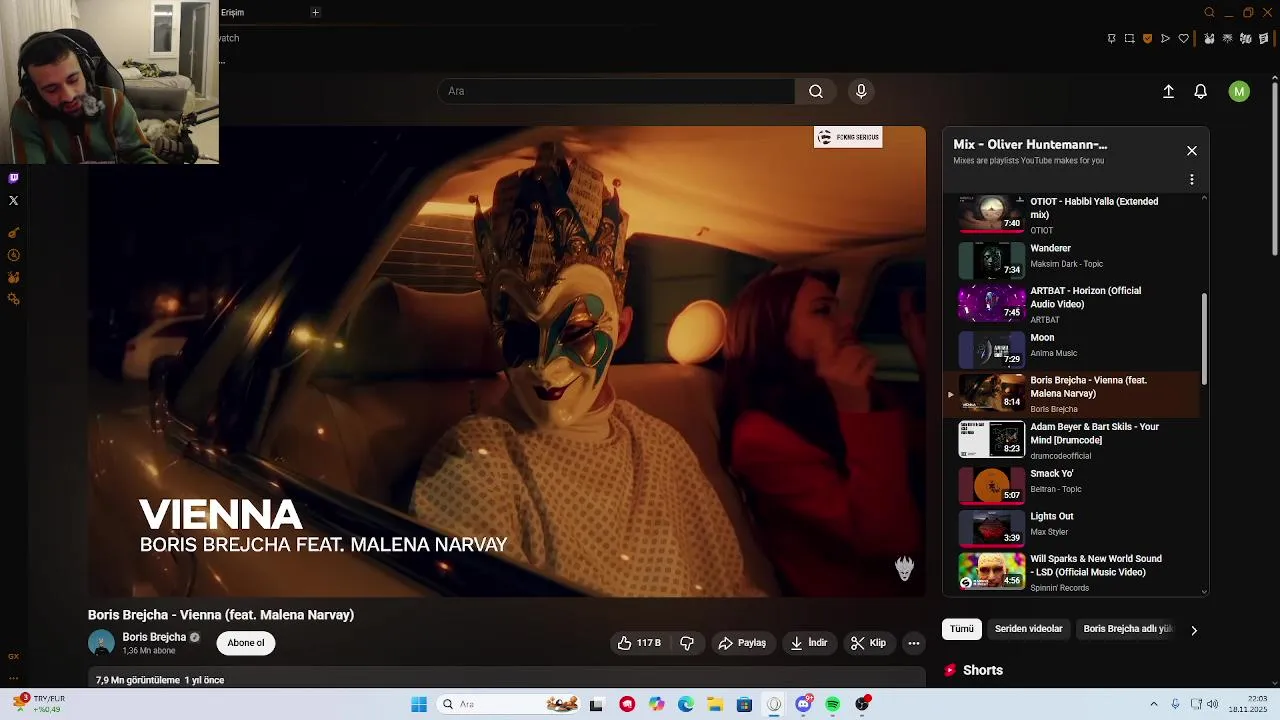Open Boris Brejcha channel name link
The width and height of the screenshot is (1280, 720).
[x=154, y=637]
